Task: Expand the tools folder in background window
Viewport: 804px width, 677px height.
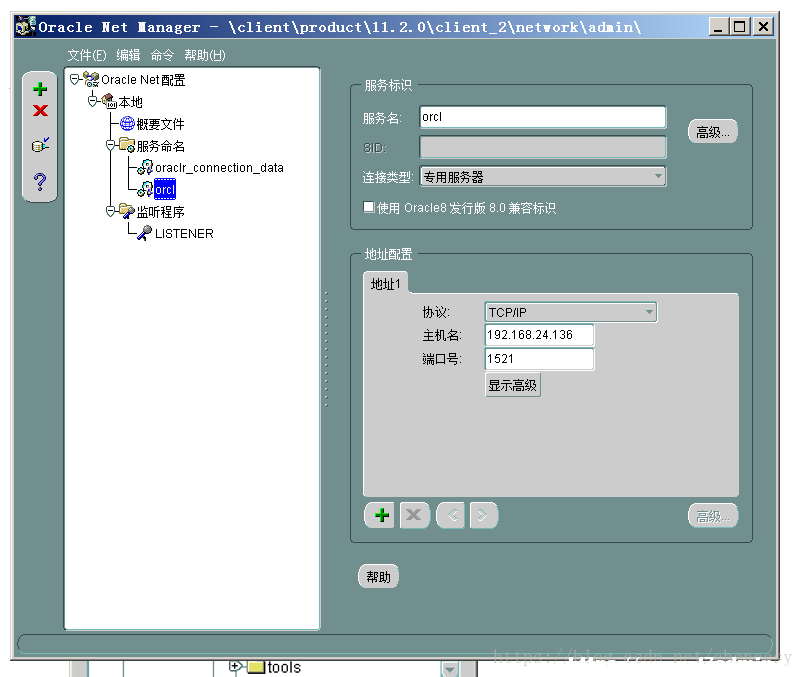Action: (235, 666)
